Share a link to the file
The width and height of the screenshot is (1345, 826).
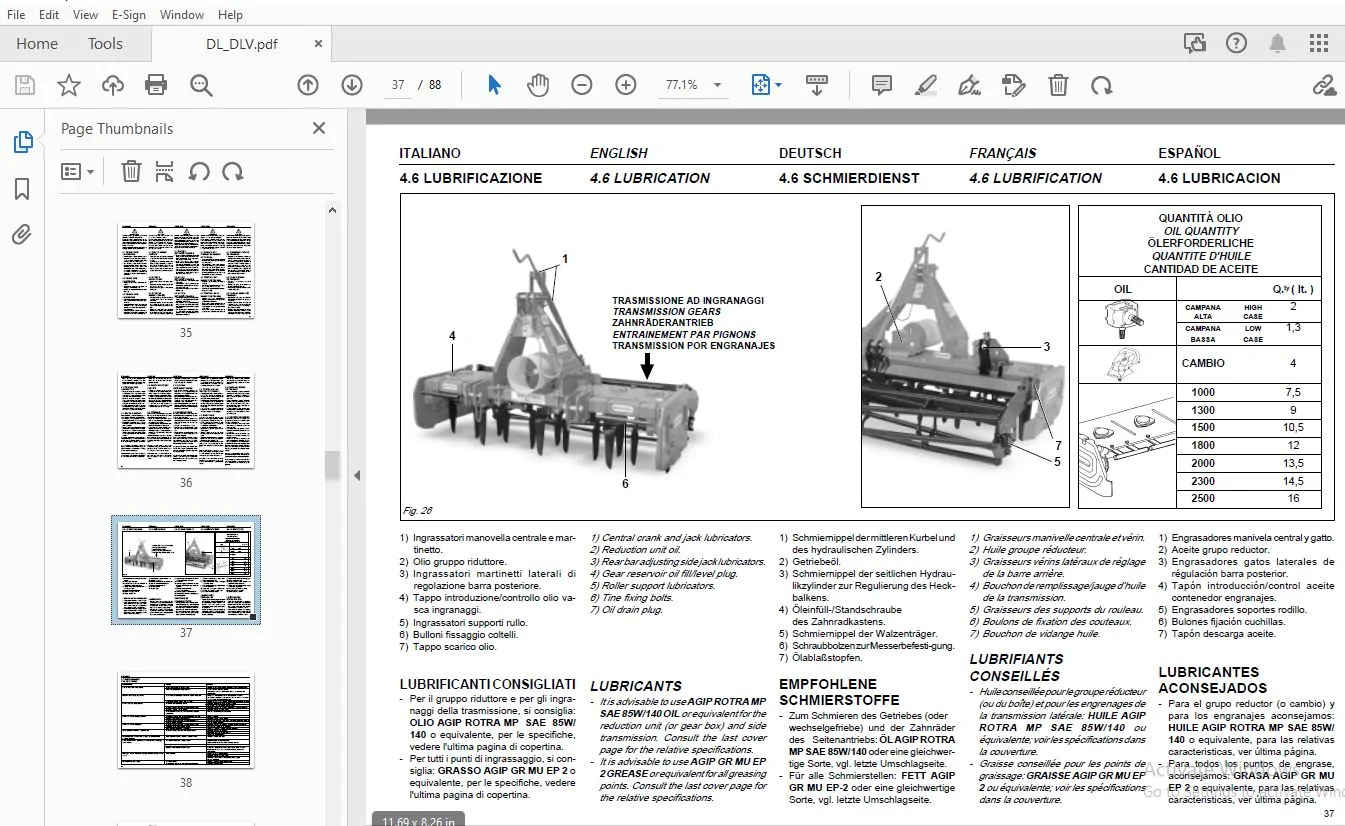1323,85
